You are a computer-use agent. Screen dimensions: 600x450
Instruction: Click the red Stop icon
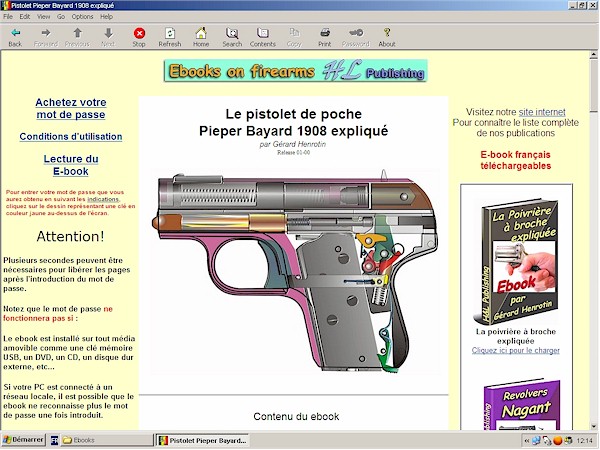point(139,33)
